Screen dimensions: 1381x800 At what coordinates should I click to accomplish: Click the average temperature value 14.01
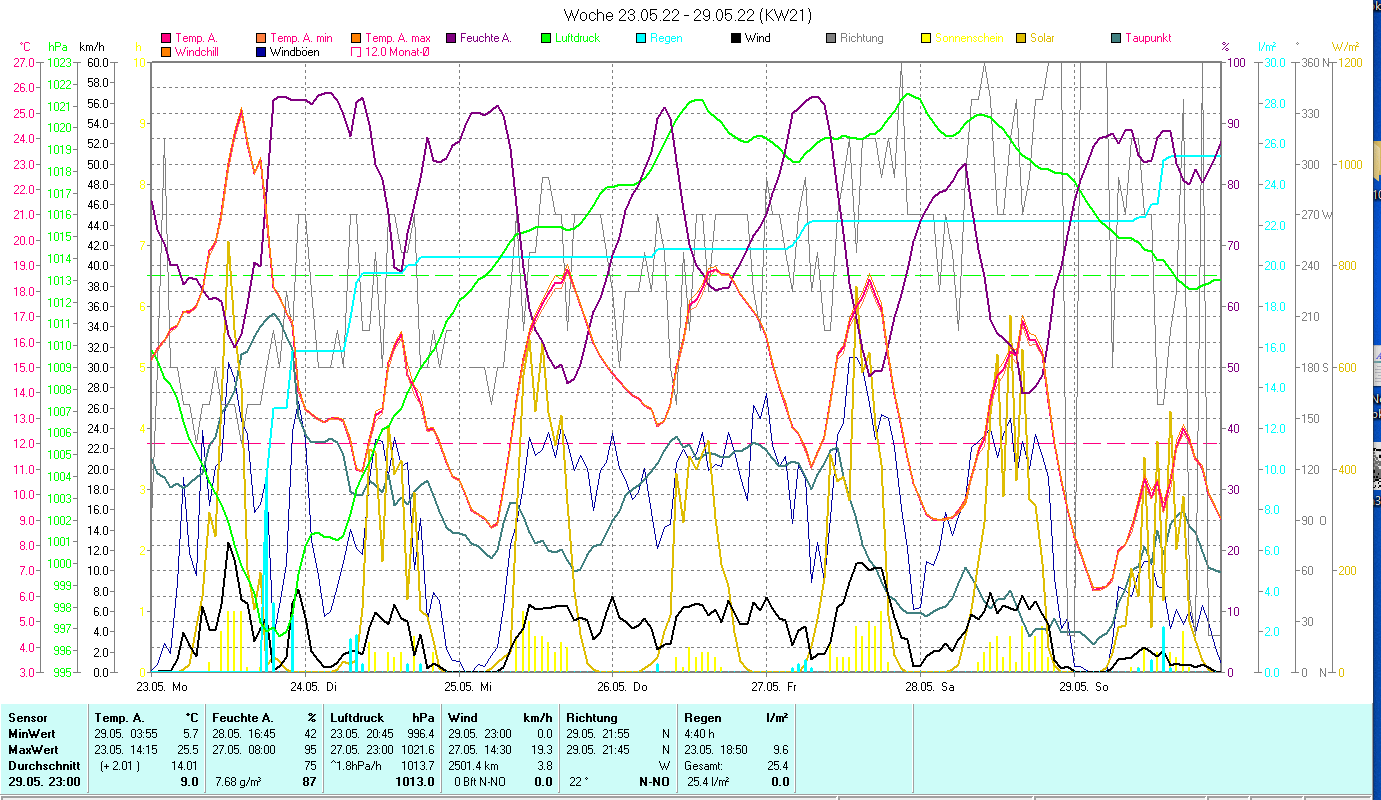185,766
